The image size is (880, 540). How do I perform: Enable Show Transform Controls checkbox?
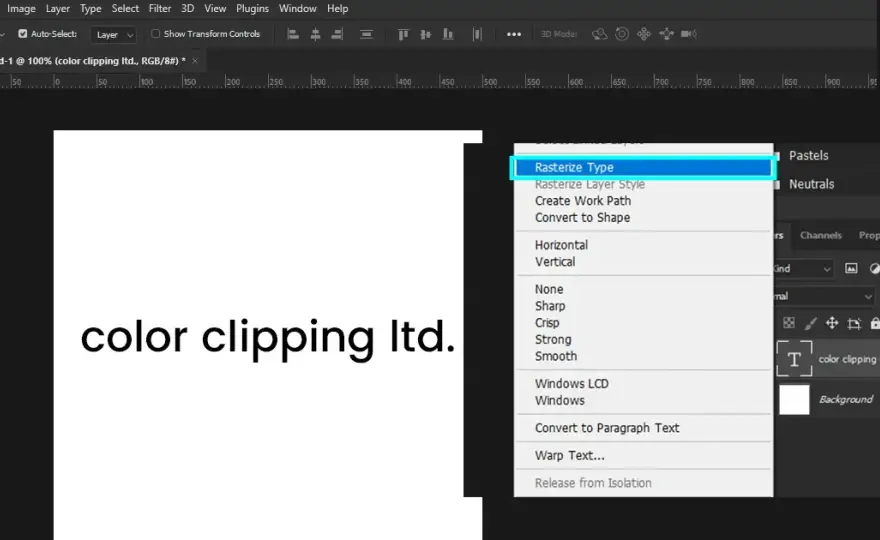click(x=155, y=34)
